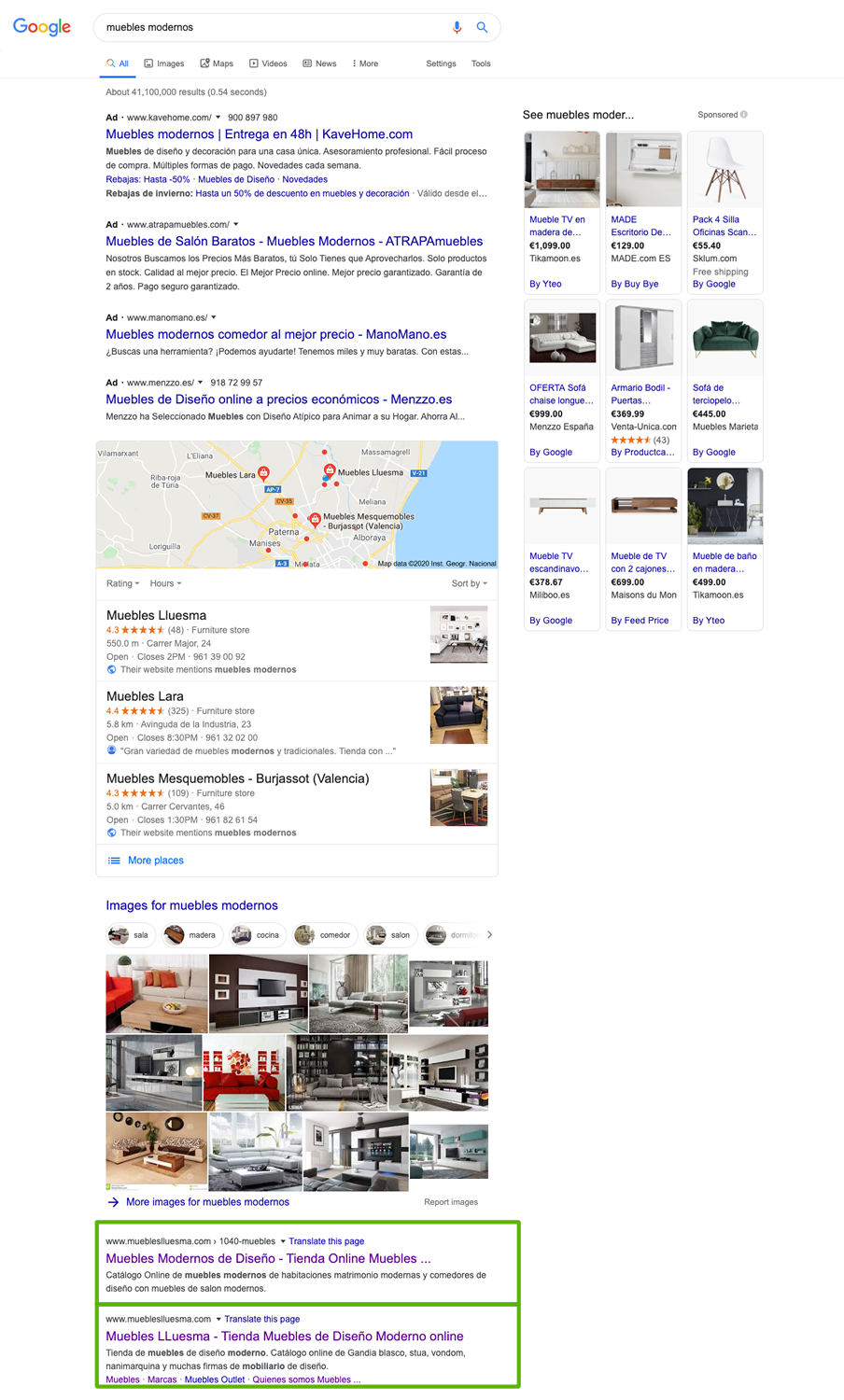844x1400 pixels.
Task: Click the blue search magnifier icon
Action: tap(482, 27)
